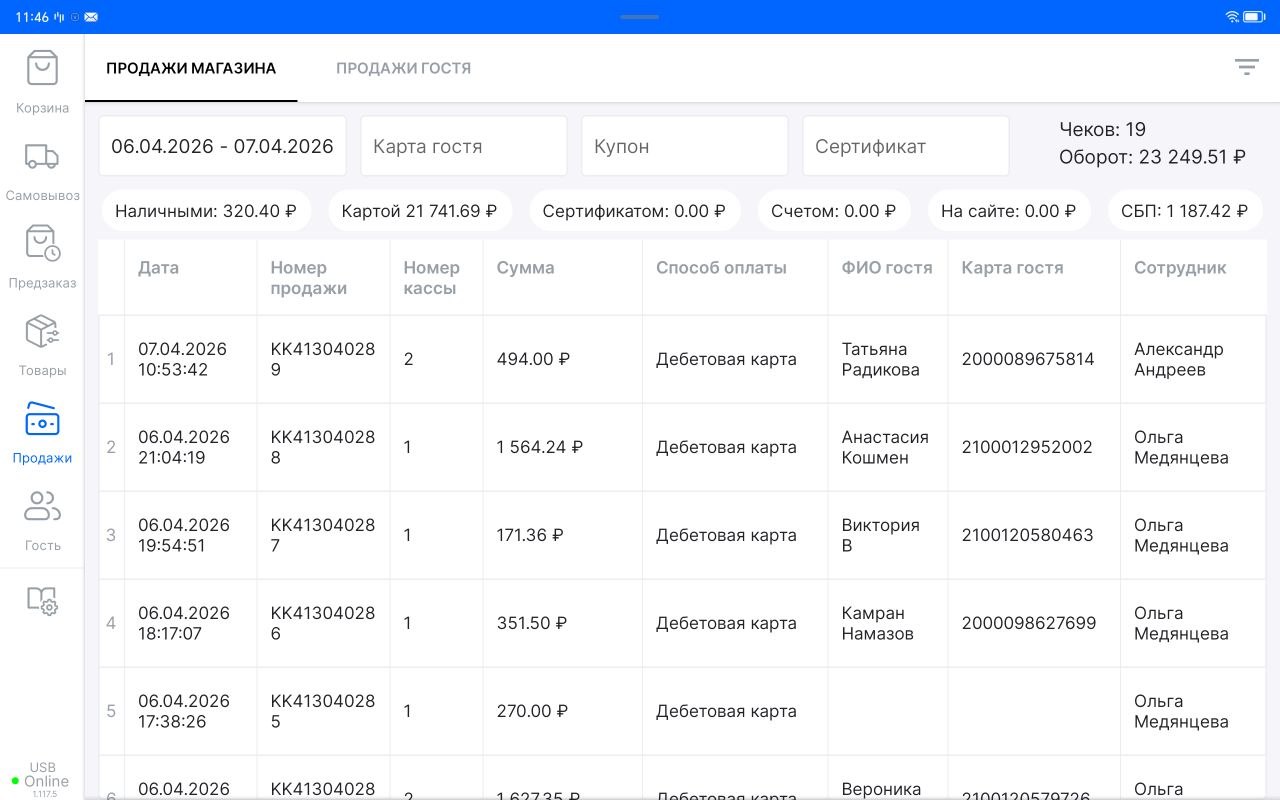Click the USB Online status indicator

(44, 773)
